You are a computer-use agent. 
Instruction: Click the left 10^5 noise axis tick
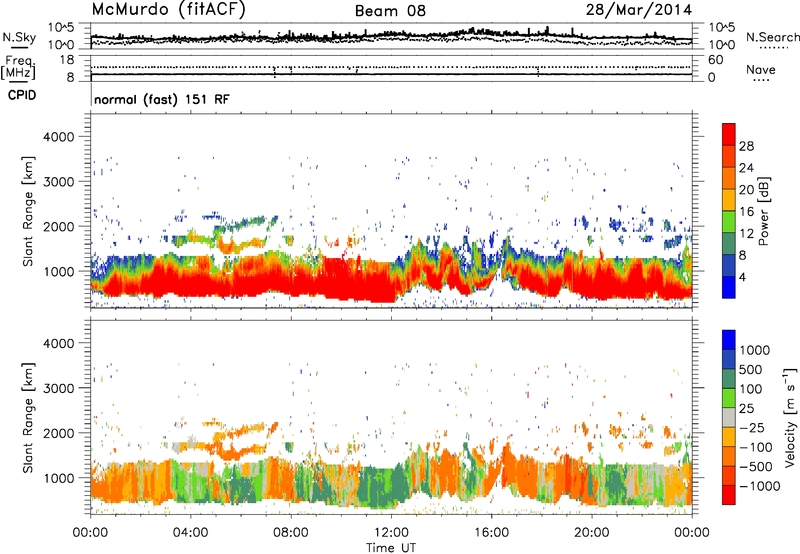61,28
